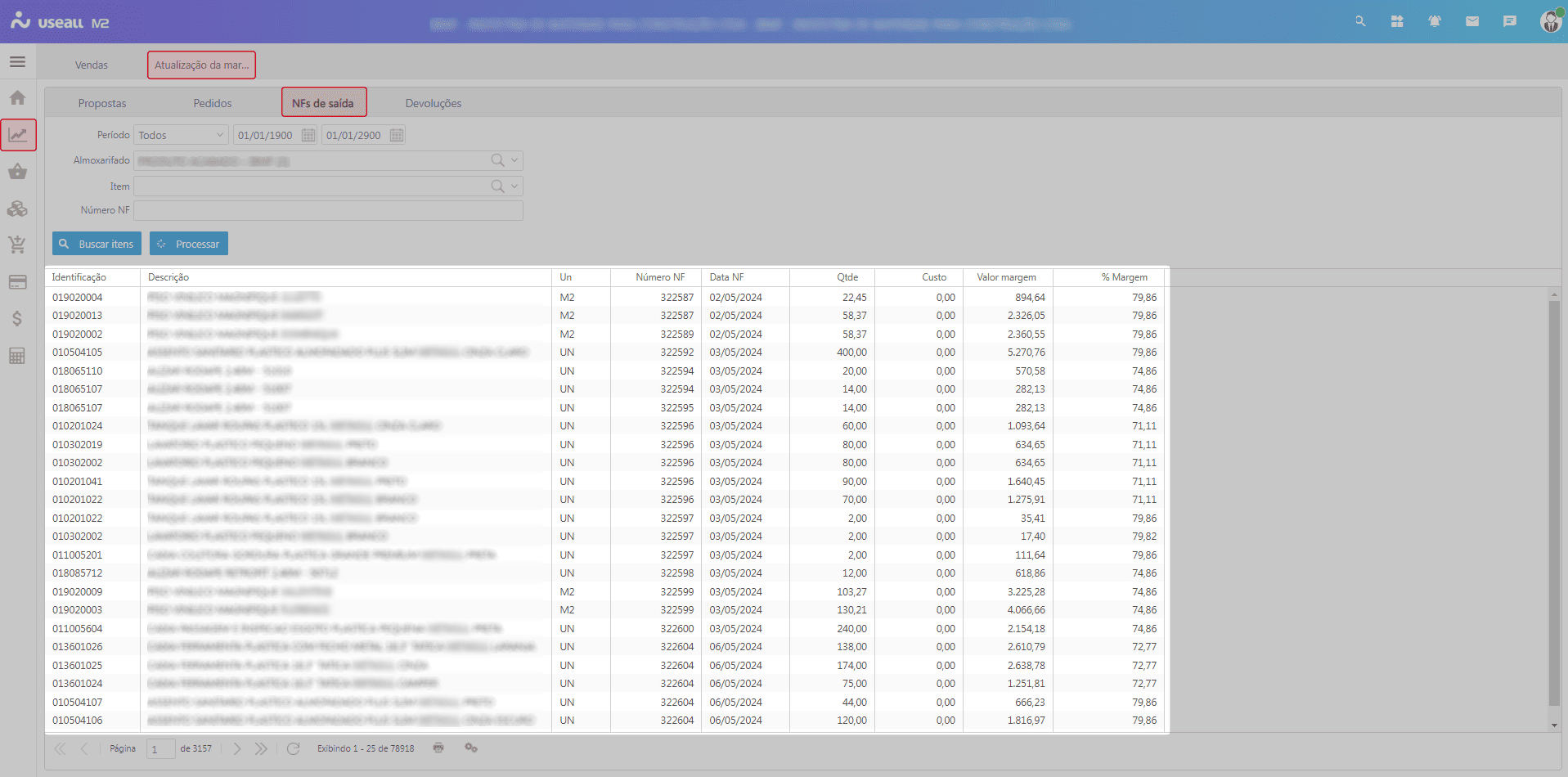Click the Número NF input field
The height and width of the screenshot is (777, 1568).
pyautogui.click(x=328, y=211)
